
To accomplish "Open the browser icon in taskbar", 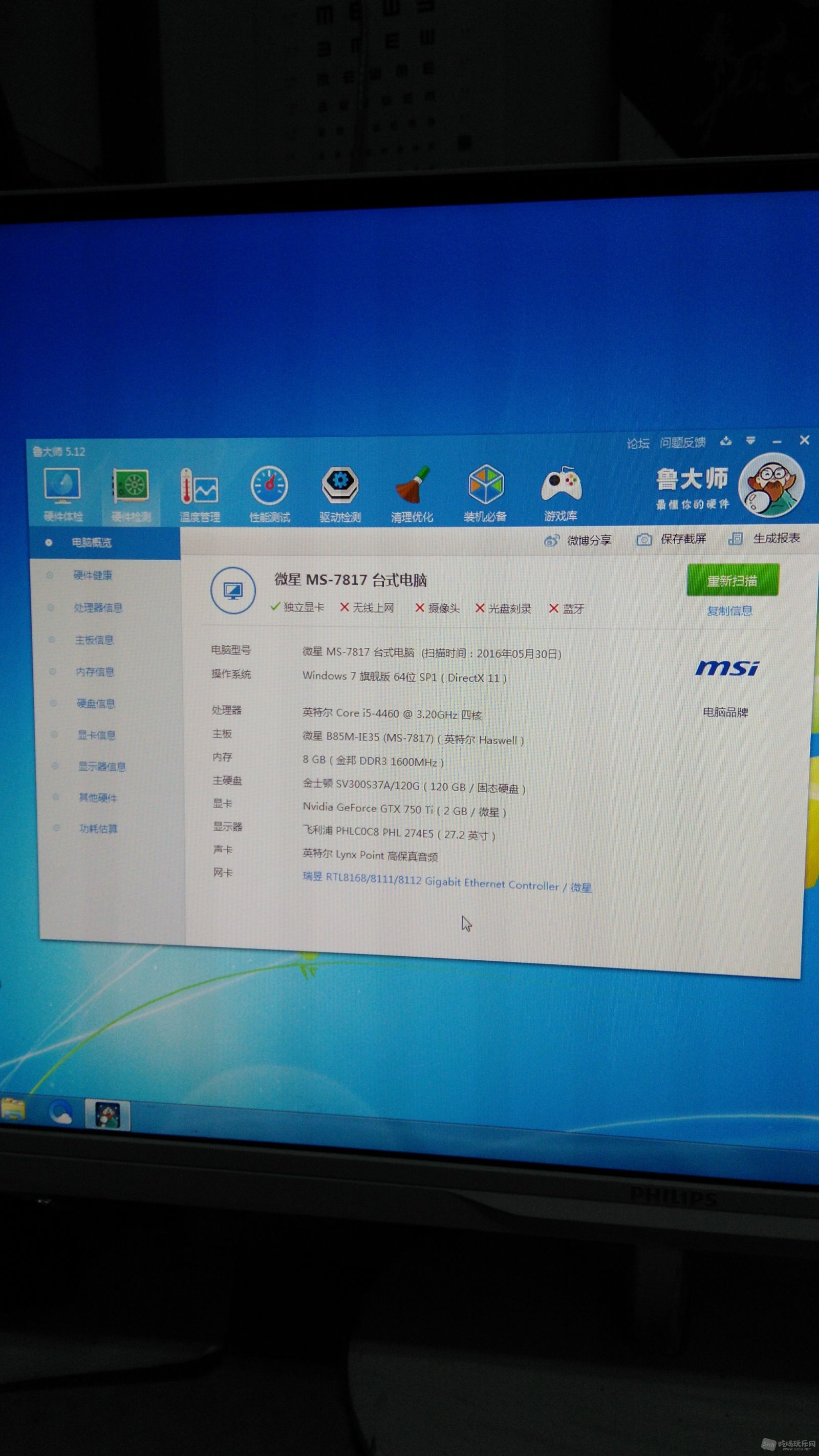I will pyautogui.click(x=60, y=1113).
